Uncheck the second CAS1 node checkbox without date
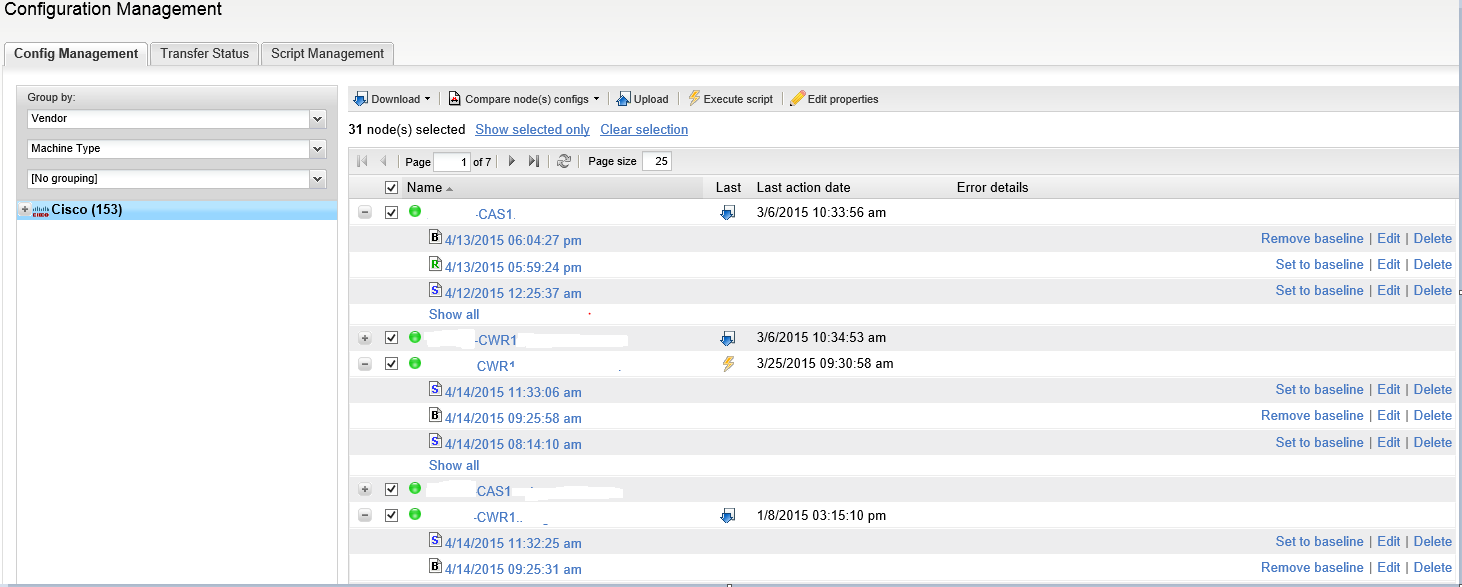The image size is (1462, 587). coord(392,489)
